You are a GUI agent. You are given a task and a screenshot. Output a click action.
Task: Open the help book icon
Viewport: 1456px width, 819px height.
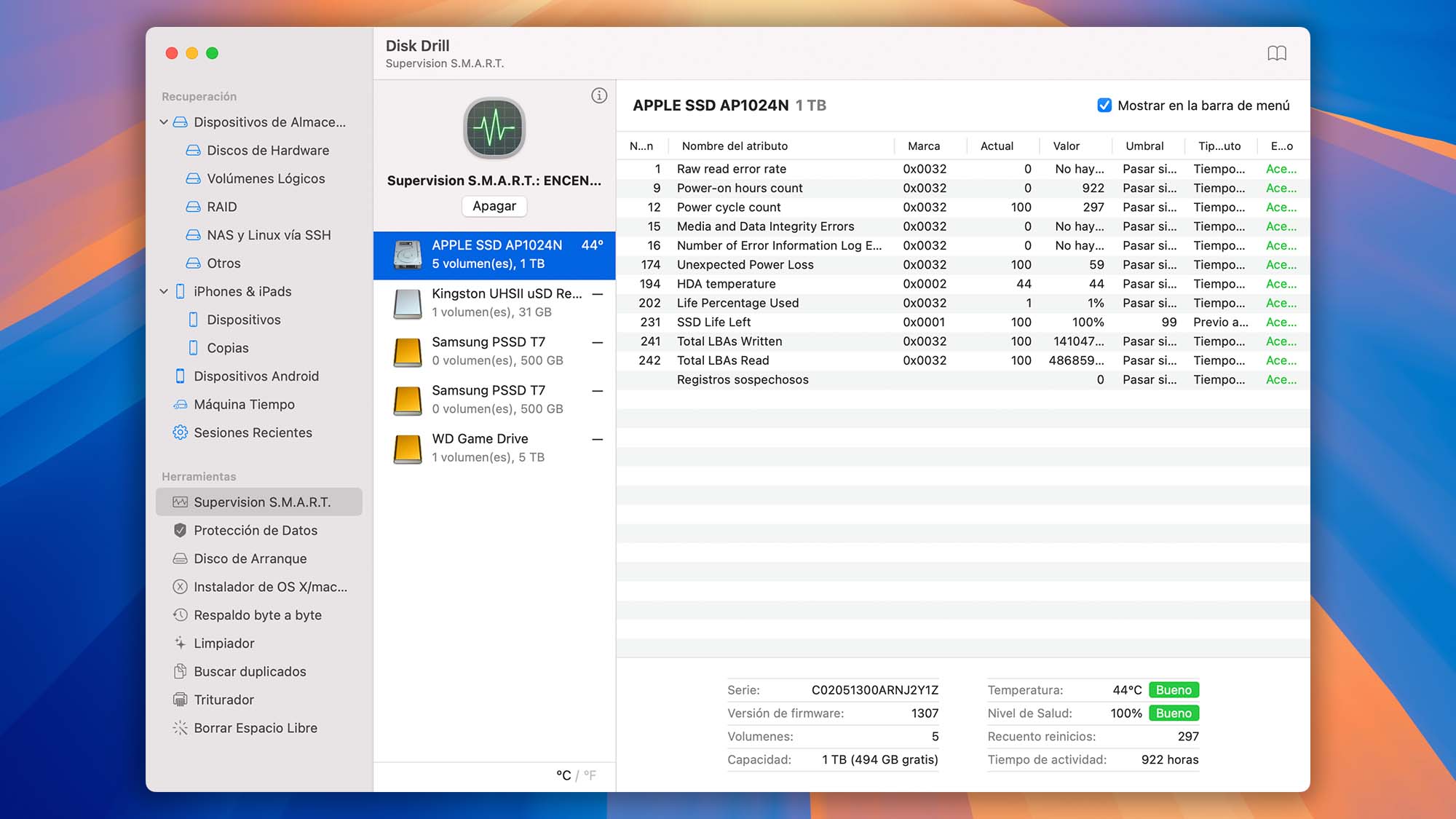[1277, 53]
